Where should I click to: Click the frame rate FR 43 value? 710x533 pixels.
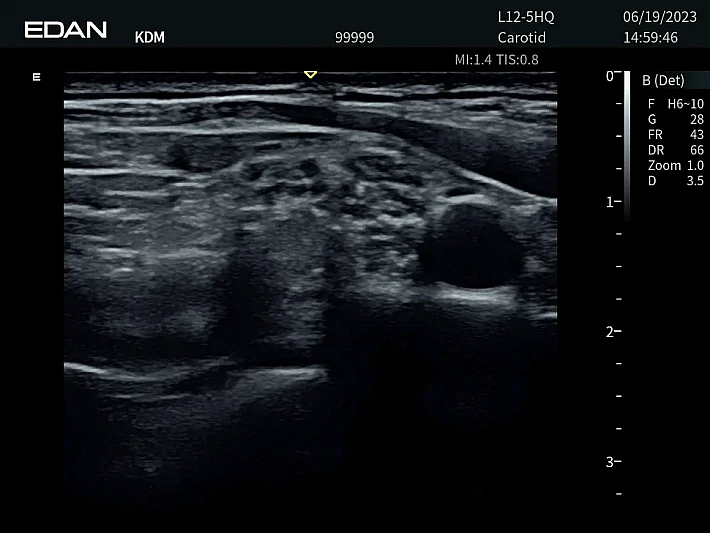[x=675, y=135]
